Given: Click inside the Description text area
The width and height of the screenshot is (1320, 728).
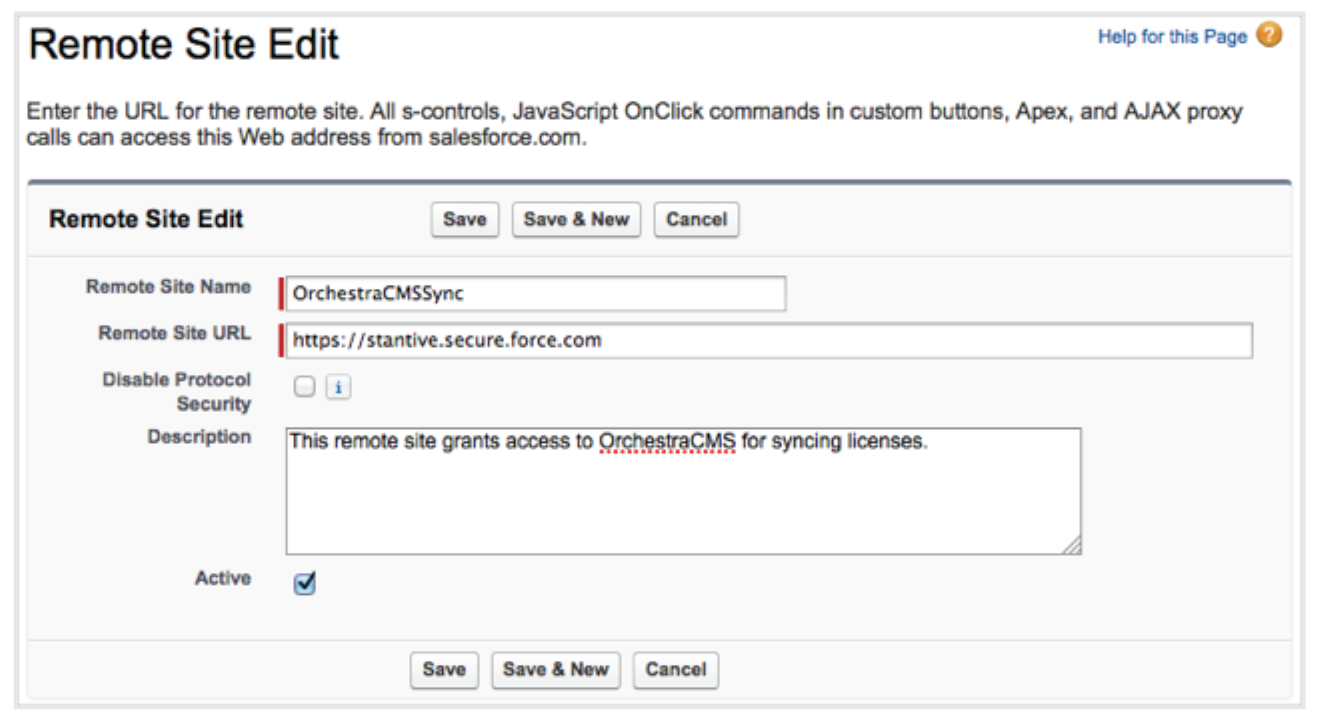Looking at the screenshot, I should [682, 500].
